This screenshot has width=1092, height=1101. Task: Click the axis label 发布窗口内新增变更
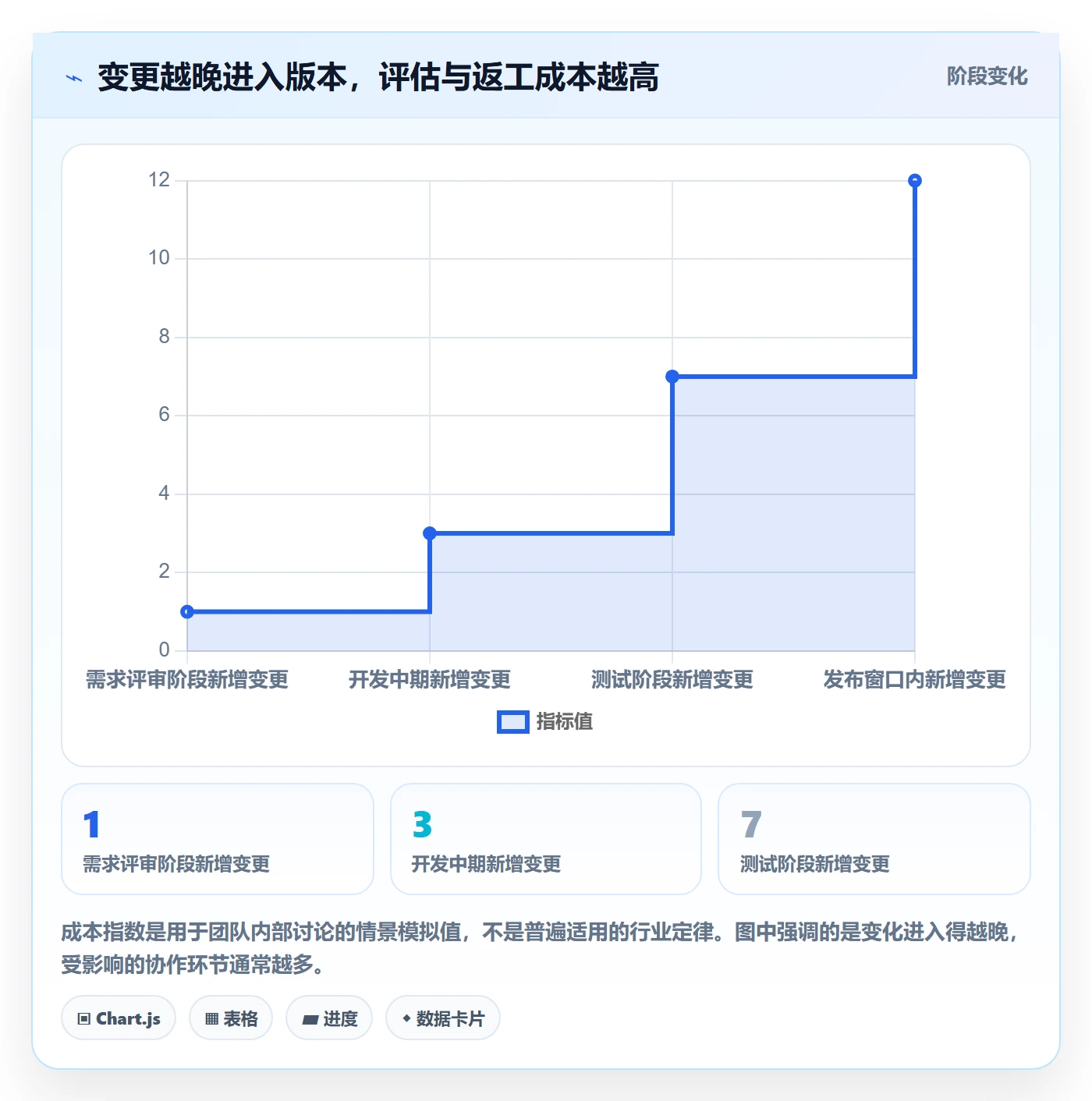[x=915, y=680]
